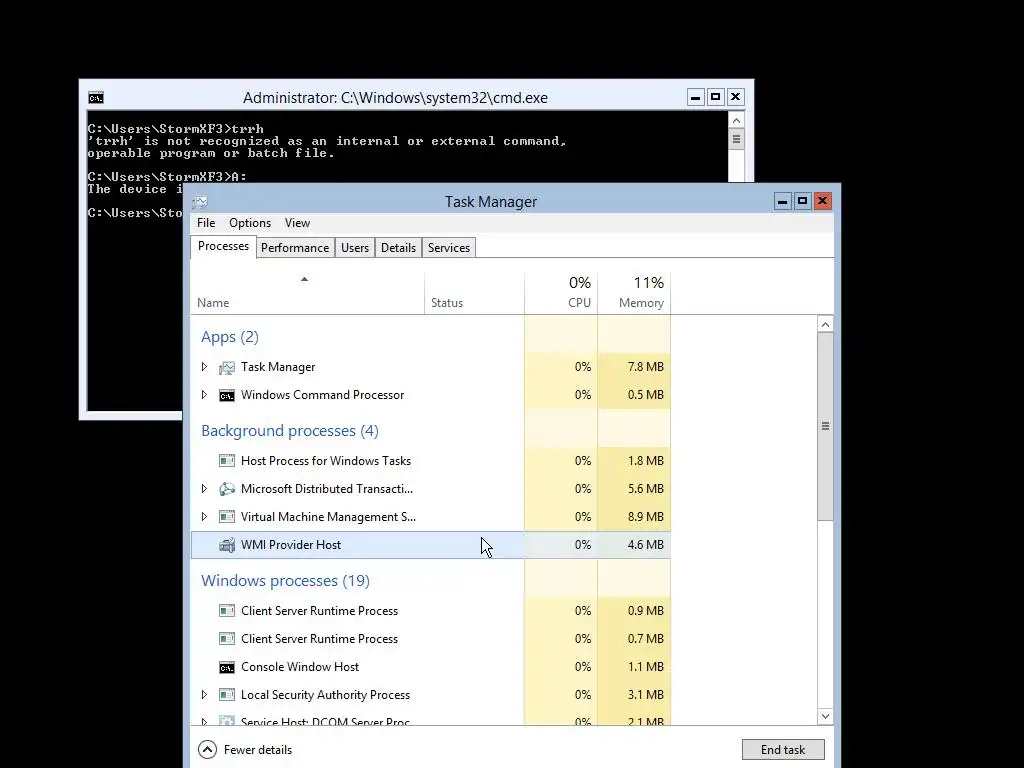Click the Microsoft Distributed Transaction icon
1024x768 pixels.
[227, 489]
